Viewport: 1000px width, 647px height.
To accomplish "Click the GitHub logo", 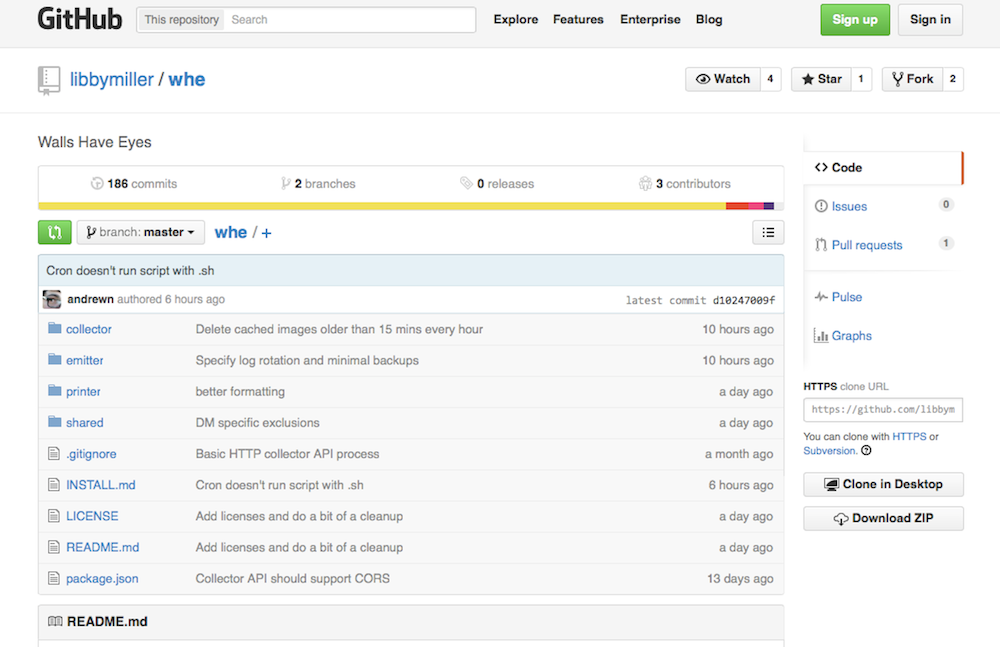I will tap(80, 19).
